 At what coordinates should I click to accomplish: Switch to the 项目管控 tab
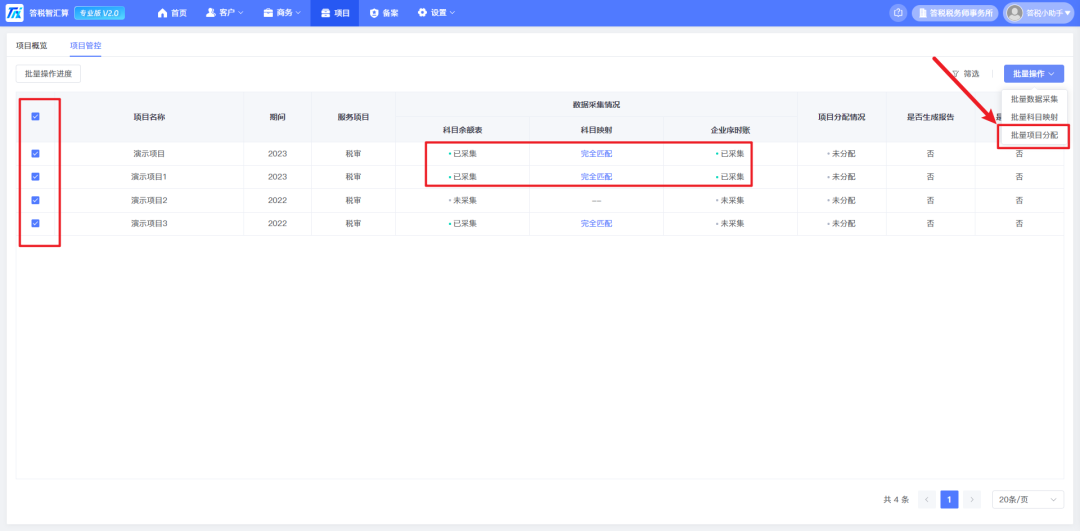point(85,45)
